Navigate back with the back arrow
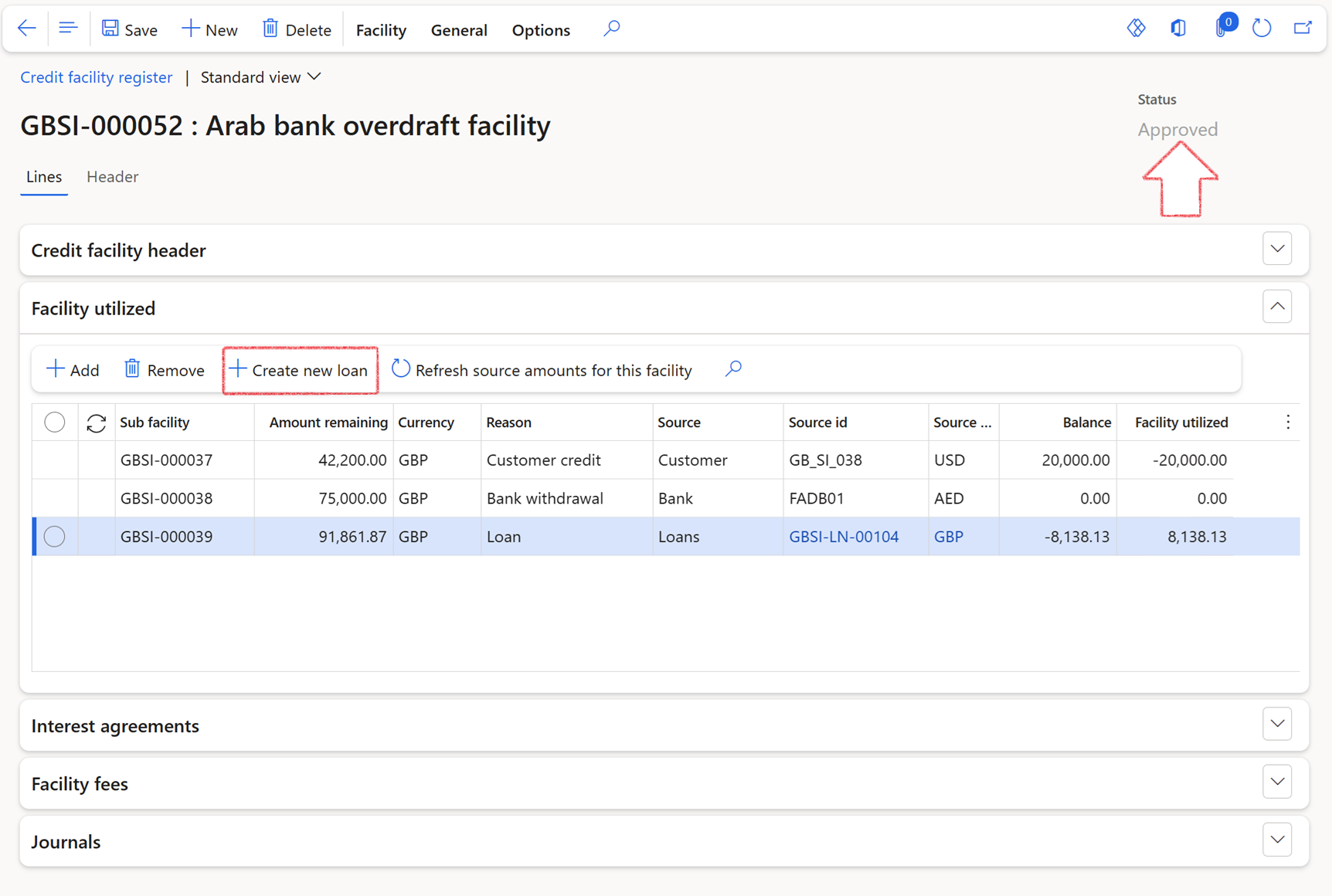 click(x=26, y=27)
